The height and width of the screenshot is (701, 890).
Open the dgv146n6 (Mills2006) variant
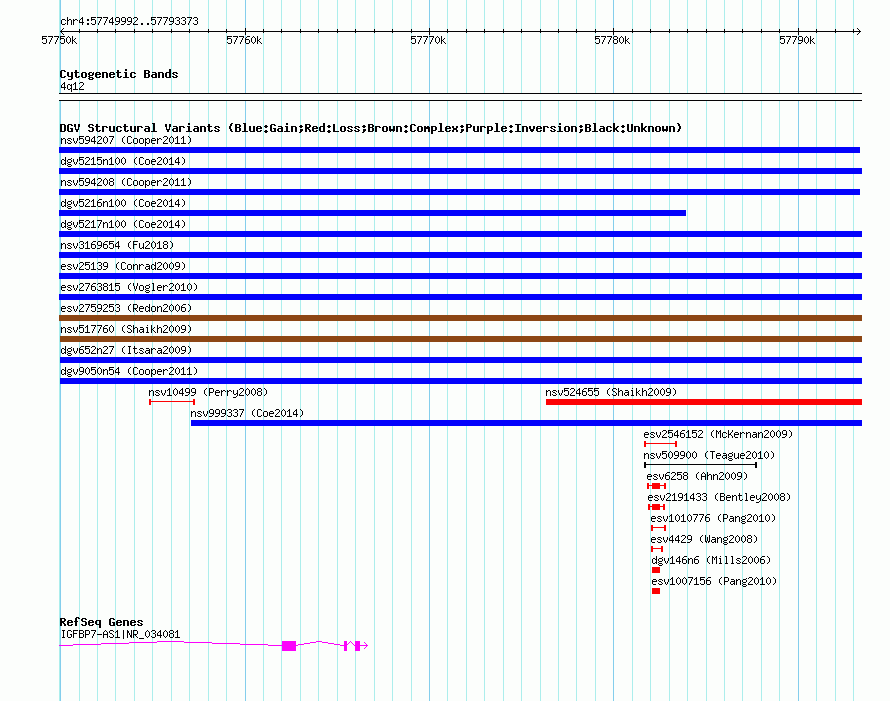(711, 560)
